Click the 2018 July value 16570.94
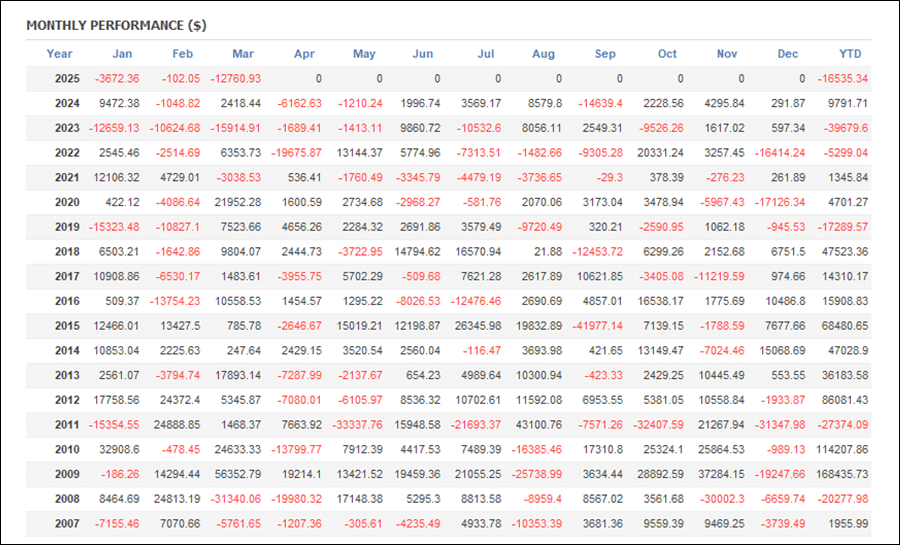Image resolution: width=900 pixels, height=545 pixels. coord(478,252)
